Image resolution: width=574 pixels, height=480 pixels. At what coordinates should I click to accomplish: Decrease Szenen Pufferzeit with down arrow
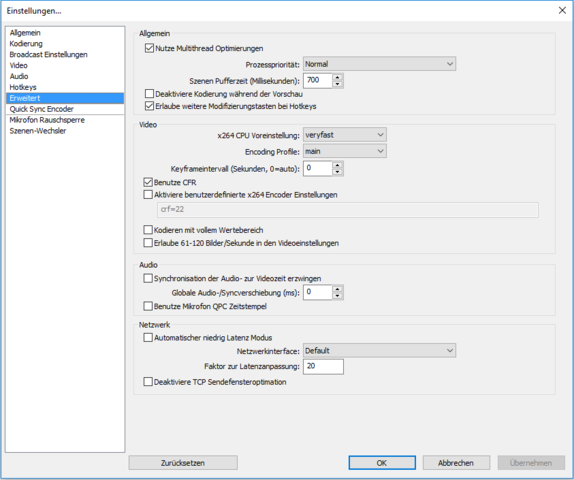338,84
